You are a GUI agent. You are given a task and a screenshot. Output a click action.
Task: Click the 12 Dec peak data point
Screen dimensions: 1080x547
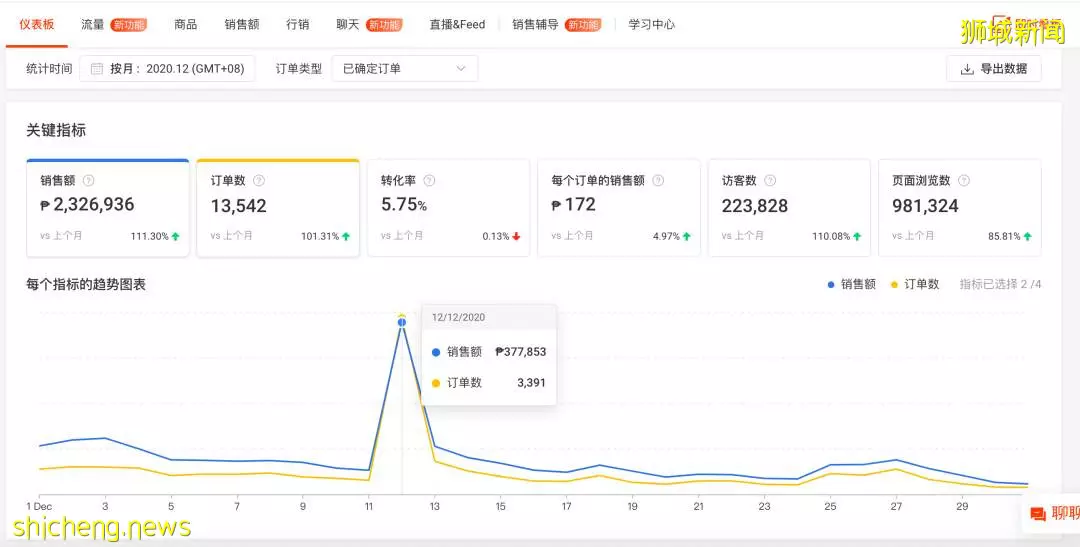(402, 322)
